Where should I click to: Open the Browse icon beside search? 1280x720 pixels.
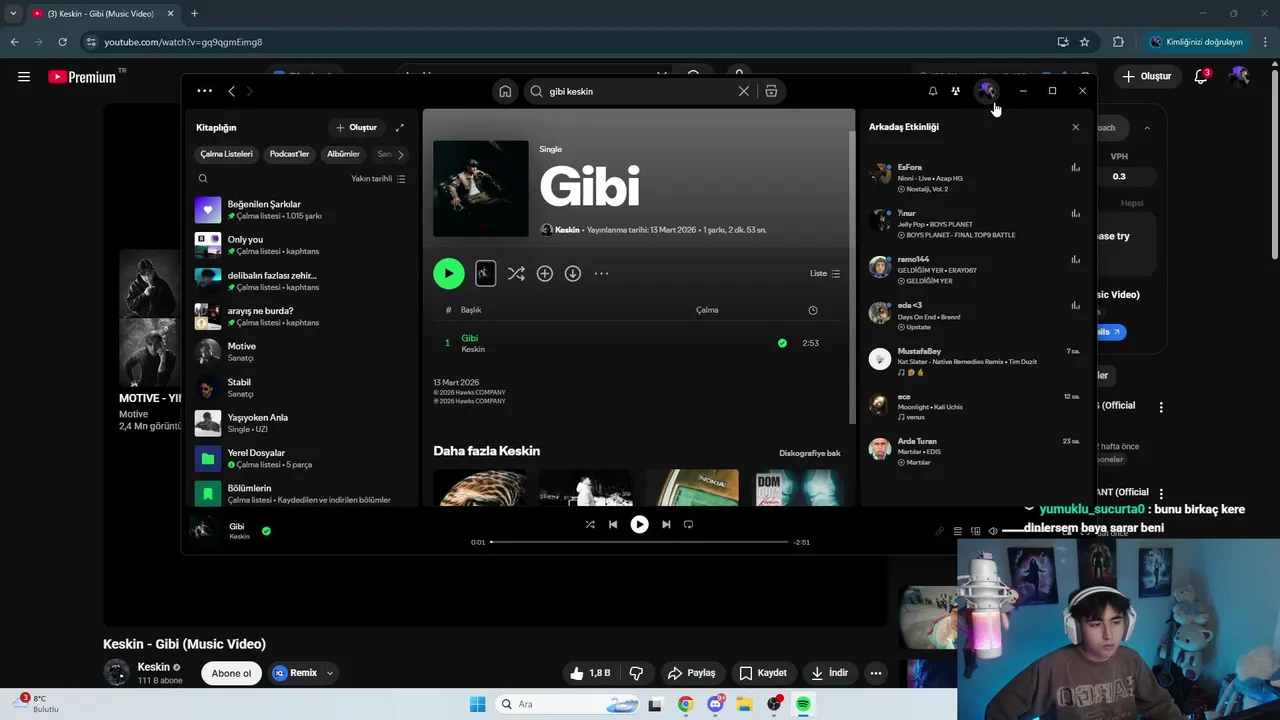(x=771, y=91)
